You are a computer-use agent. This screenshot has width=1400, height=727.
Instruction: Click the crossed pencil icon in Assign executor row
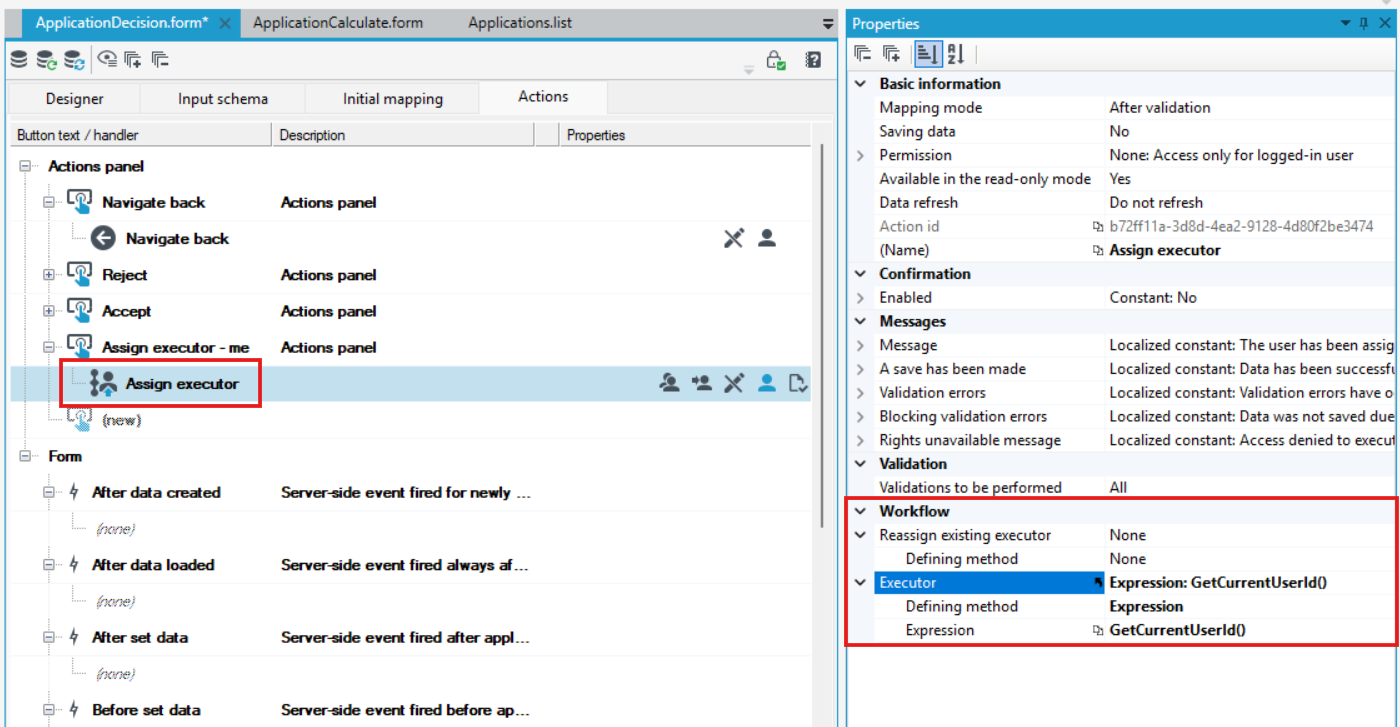[734, 383]
